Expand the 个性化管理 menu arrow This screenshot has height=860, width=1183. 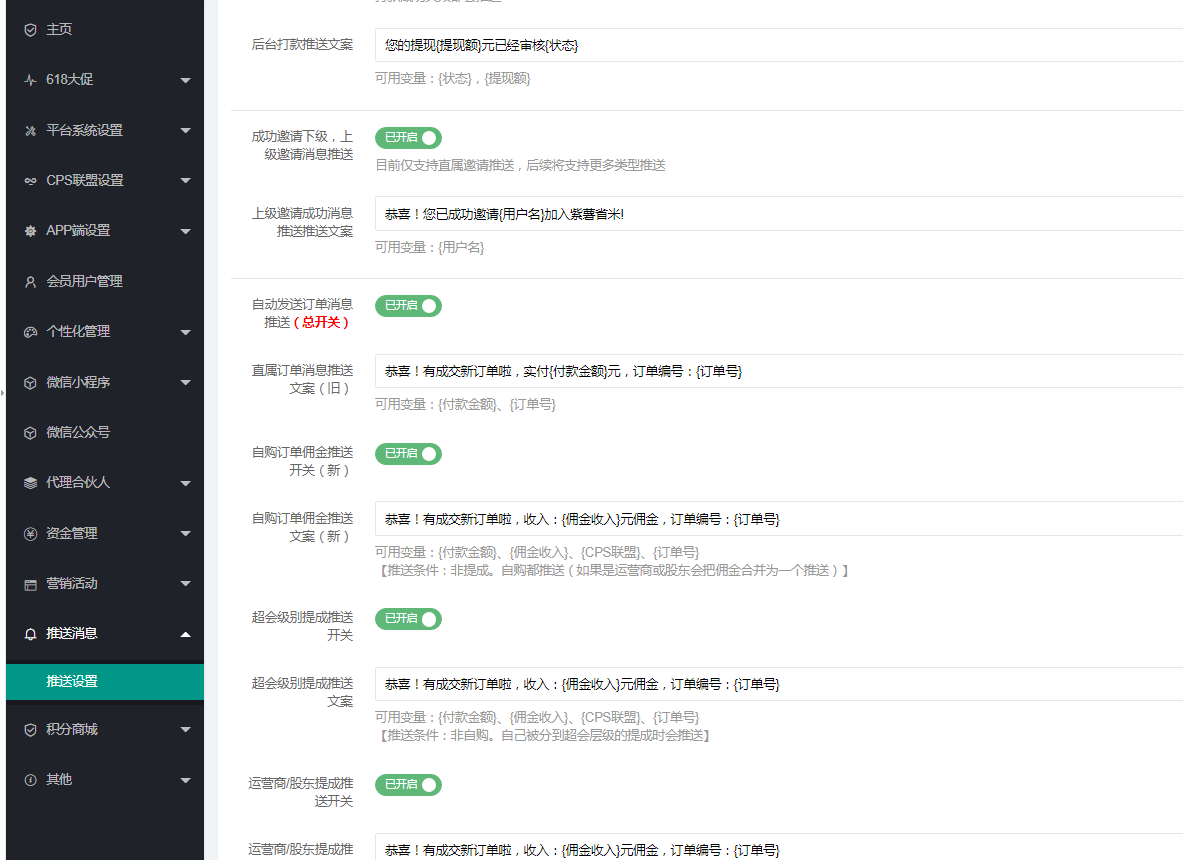point(186,332)
